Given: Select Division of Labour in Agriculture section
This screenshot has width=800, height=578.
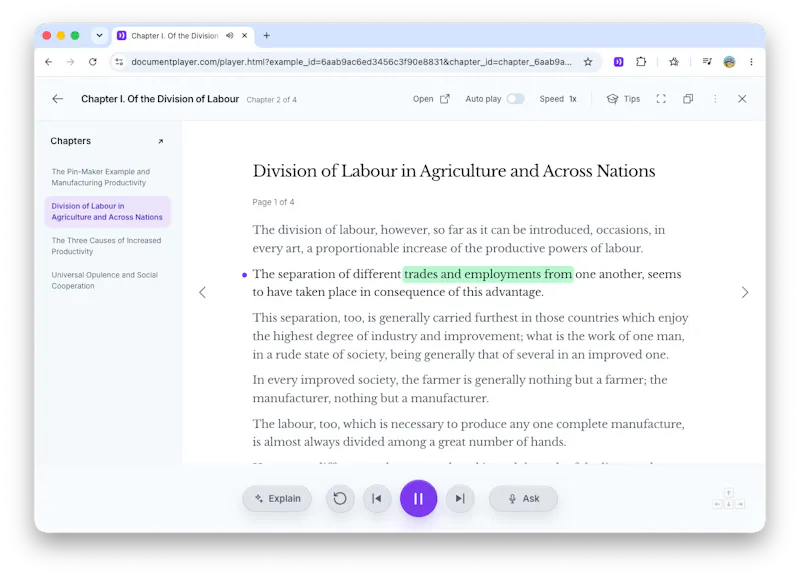Looking at the screenshot, I should tap(107, 211).
